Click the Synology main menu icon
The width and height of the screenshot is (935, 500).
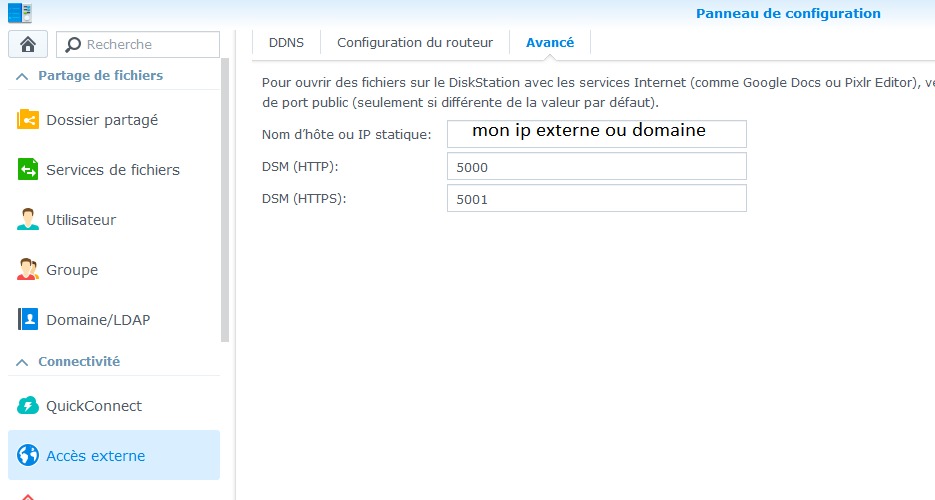coord(19,13)
